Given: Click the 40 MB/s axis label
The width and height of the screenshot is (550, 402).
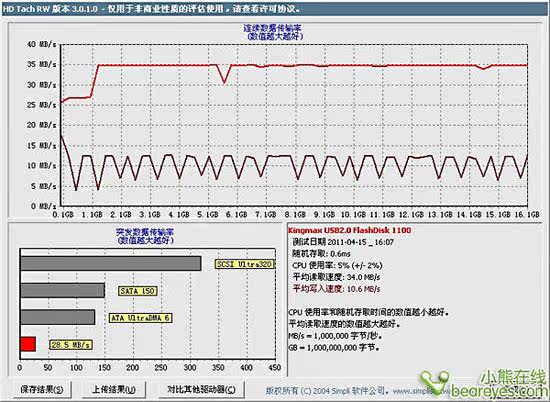Looking at the screenshot, I should pyautogui.click(x=42, y=44).
